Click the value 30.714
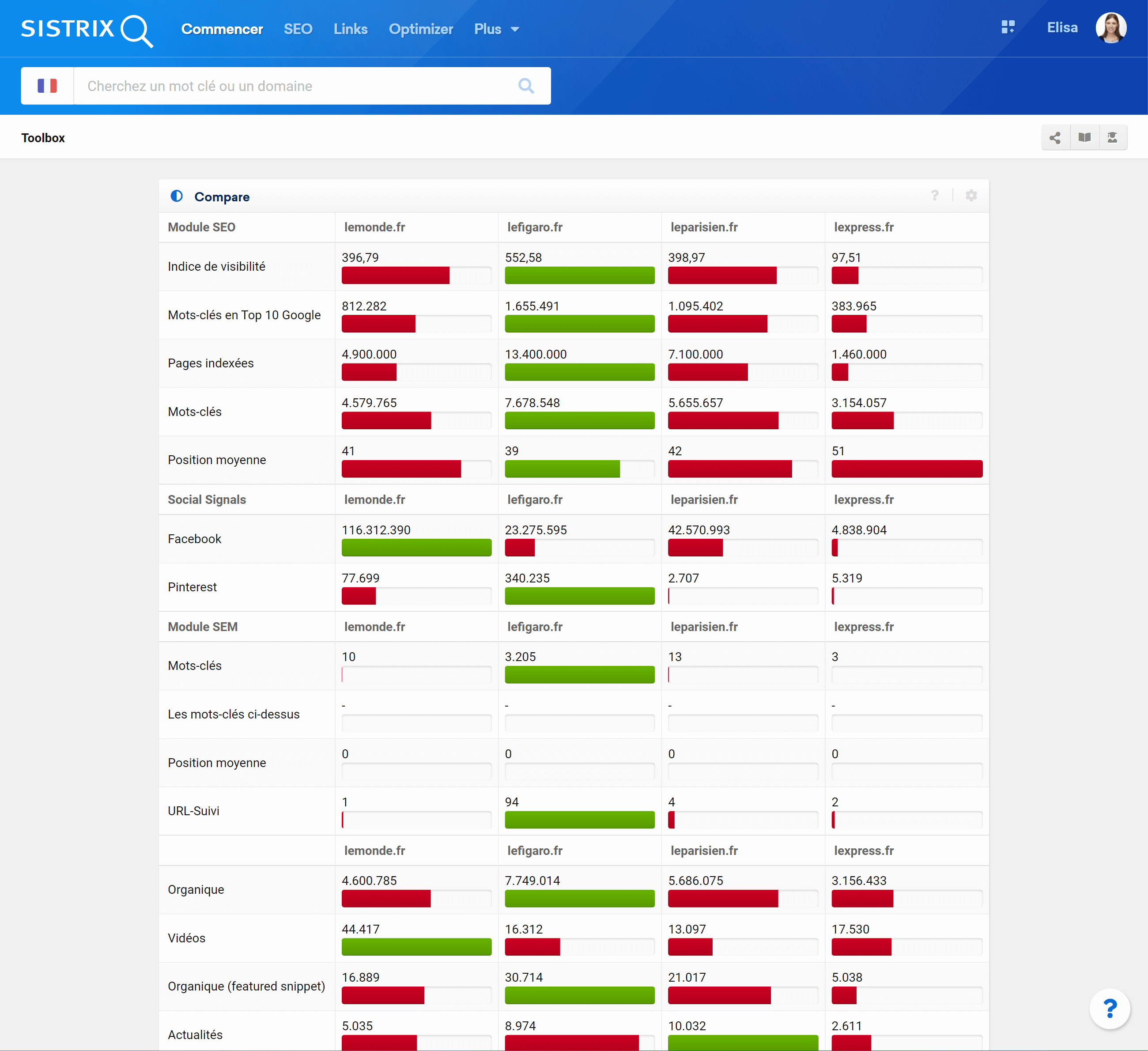This screenshot has width=1148, height=1051. [x=524, y=978]
